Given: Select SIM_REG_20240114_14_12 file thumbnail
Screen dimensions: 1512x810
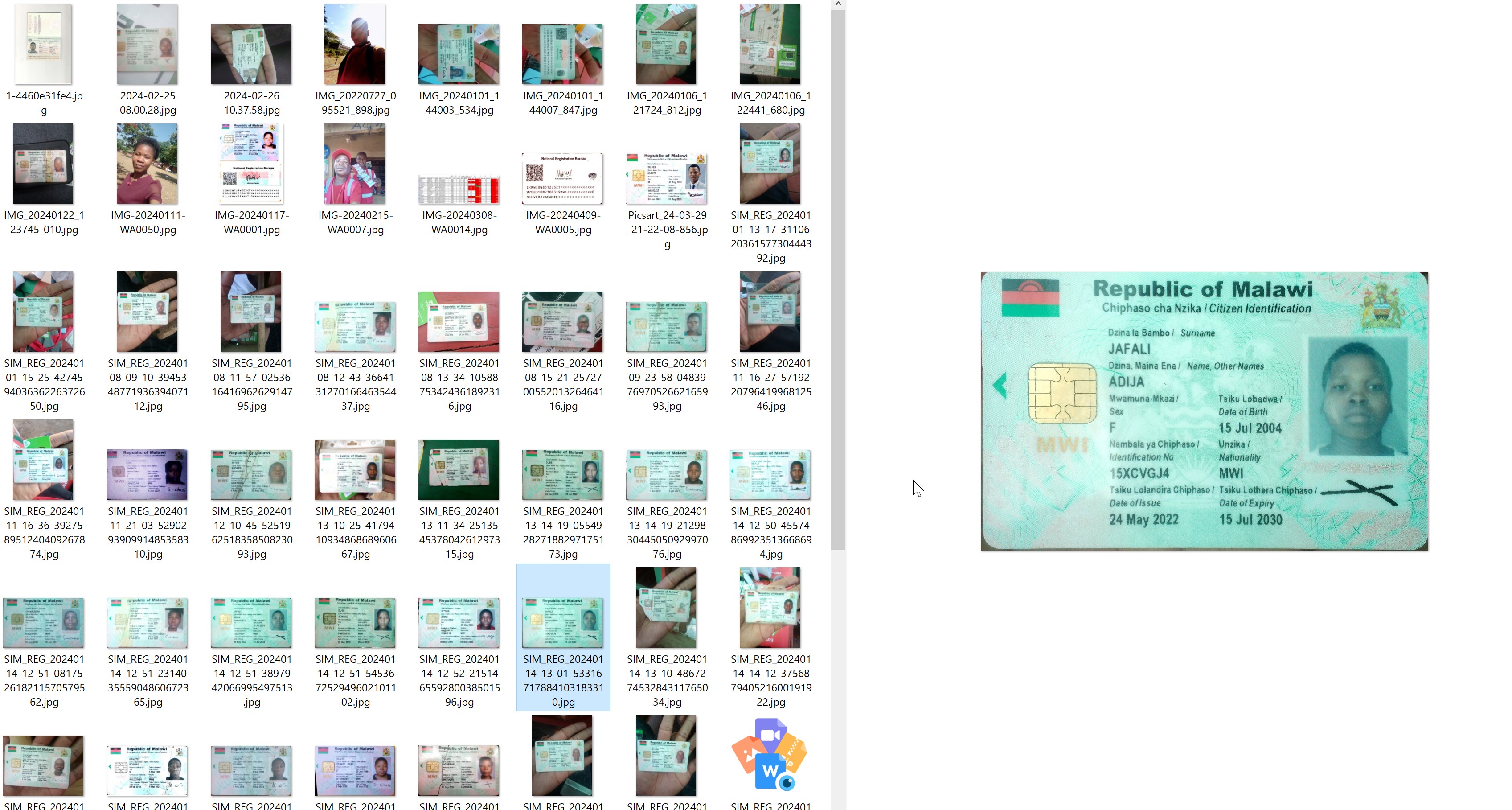Looking at the screenshot, I should [x=770, y=608].
